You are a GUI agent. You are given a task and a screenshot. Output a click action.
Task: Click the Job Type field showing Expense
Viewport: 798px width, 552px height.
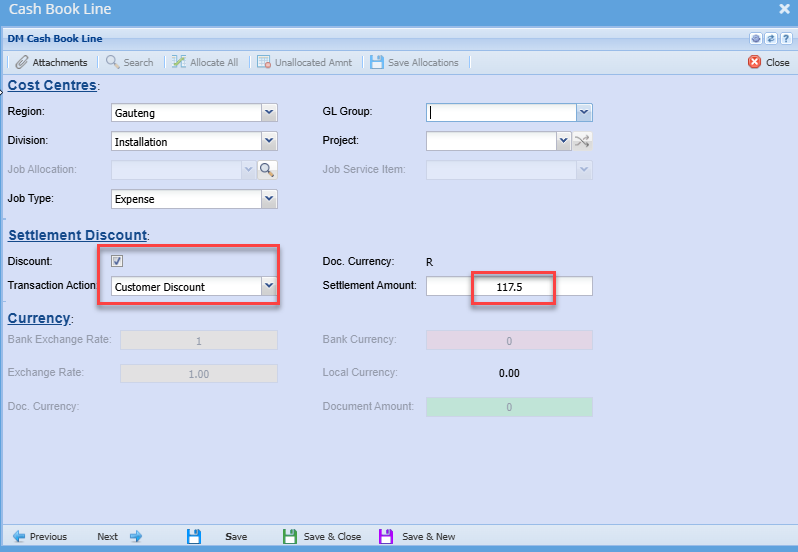186,199
